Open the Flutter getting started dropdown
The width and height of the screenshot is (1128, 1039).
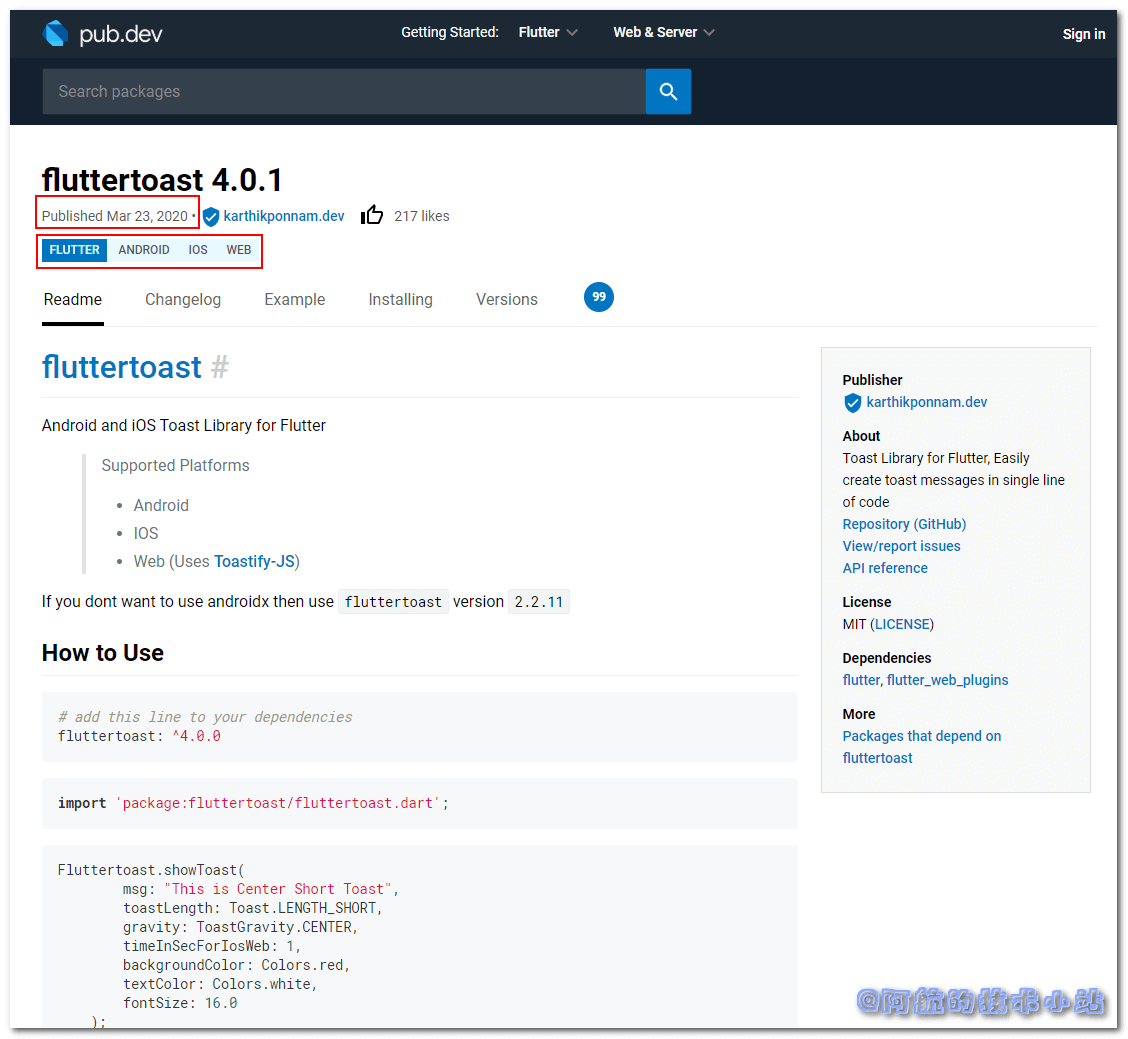548,32
